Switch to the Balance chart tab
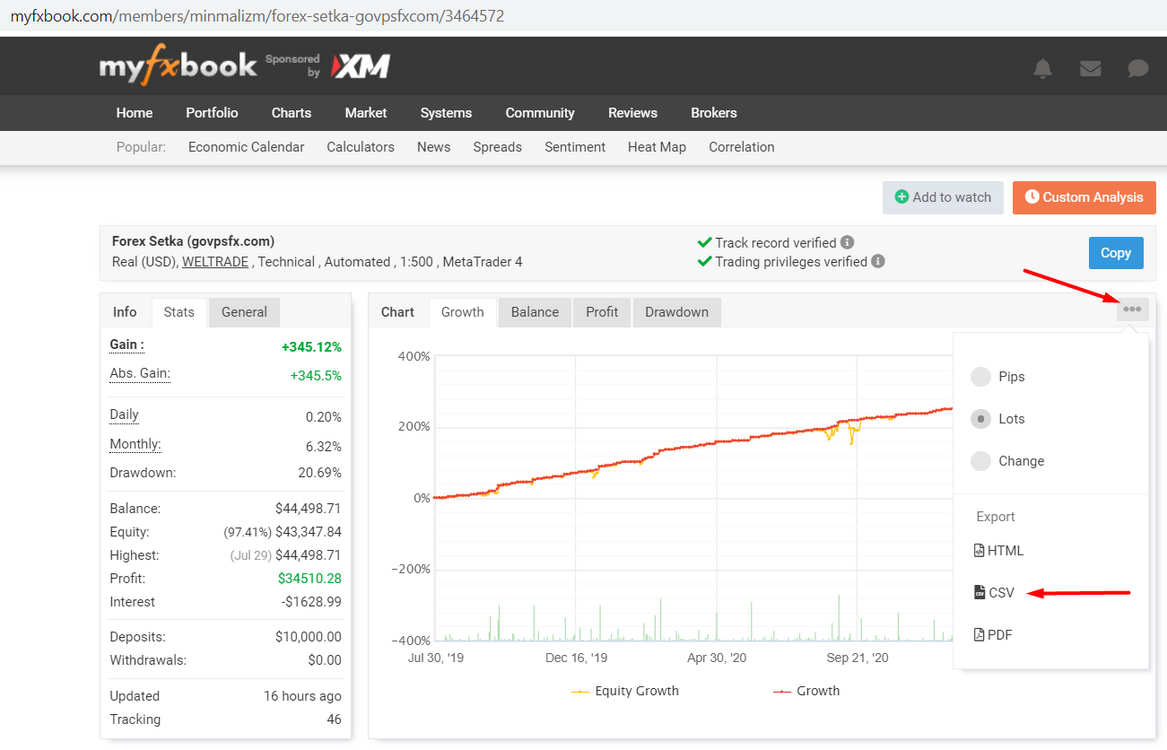 [534, 312]
